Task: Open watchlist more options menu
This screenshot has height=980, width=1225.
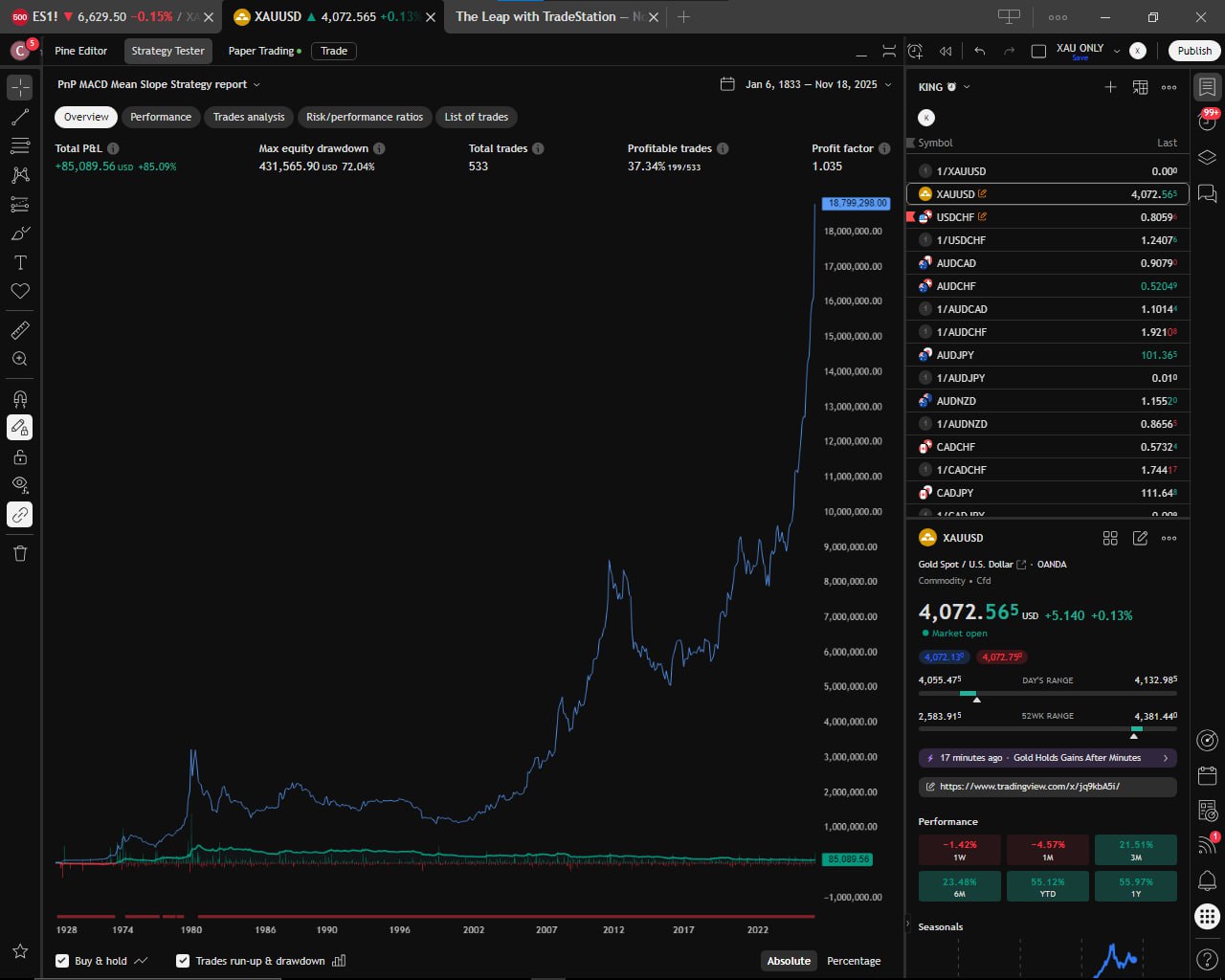Action: tap(1169, 87)
